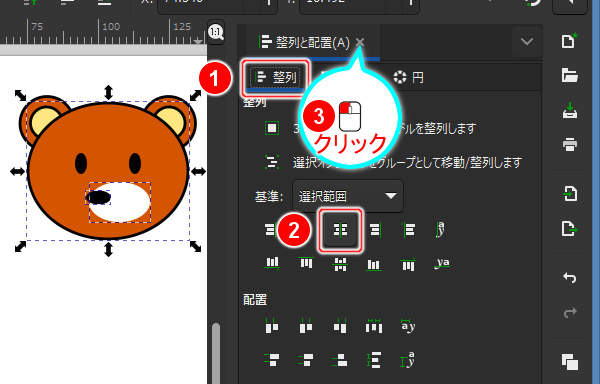Export the document
The width and height of the screenshot is (600, 384).
[x=569, y=229]
